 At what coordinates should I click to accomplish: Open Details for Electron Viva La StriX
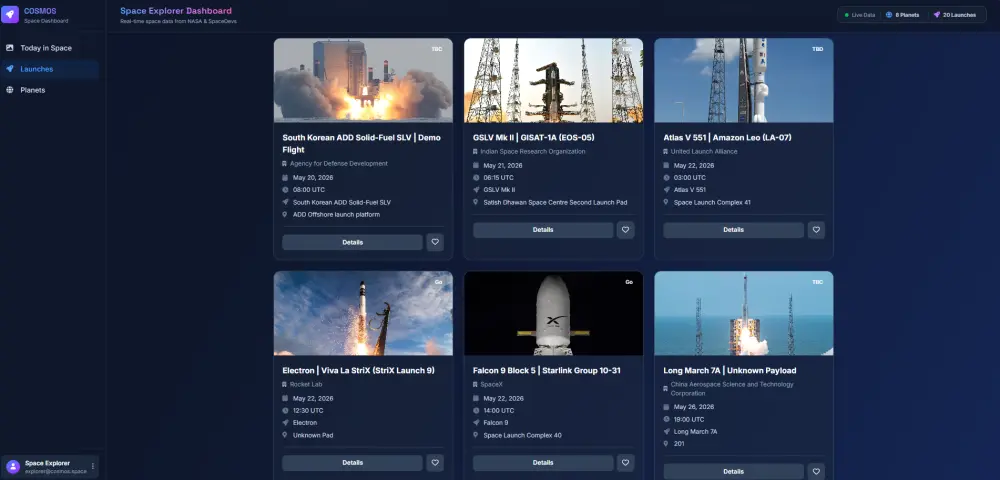[353, 463]
